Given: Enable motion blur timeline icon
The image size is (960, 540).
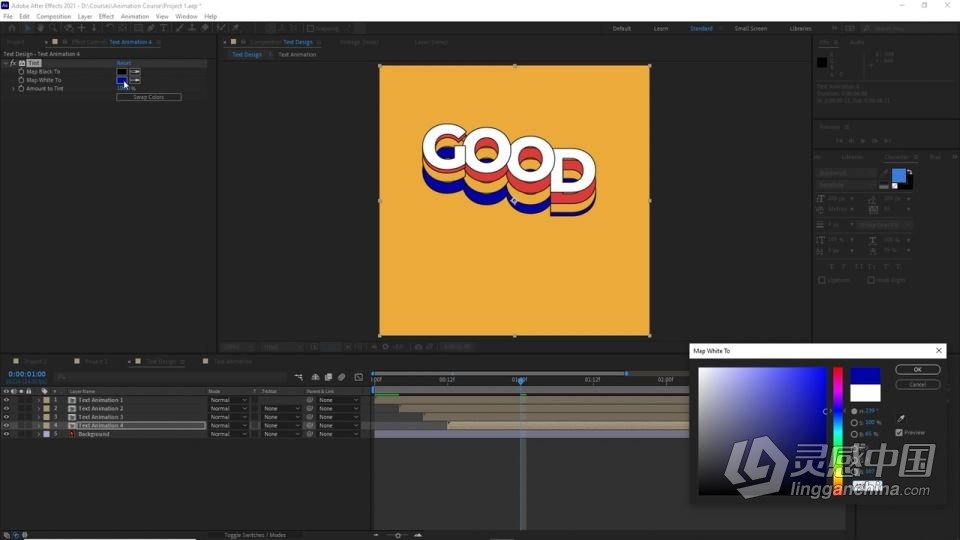Looking at the screenshot, I should [342, 377].
